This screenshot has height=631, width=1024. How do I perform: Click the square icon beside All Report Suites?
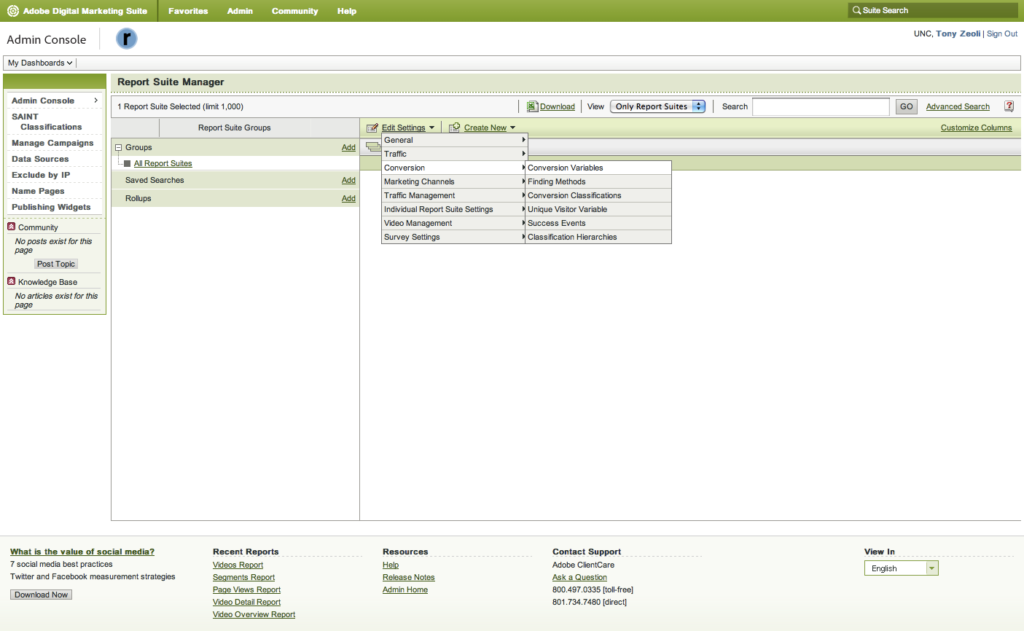(x=127, y=163)
